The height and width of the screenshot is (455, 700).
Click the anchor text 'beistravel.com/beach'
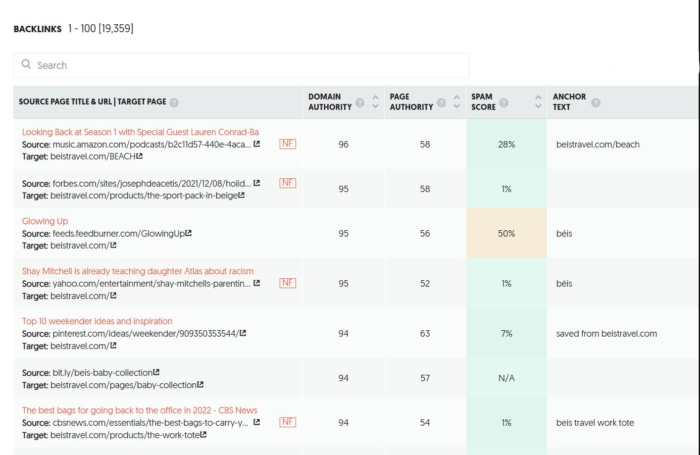tap(598, 144)
